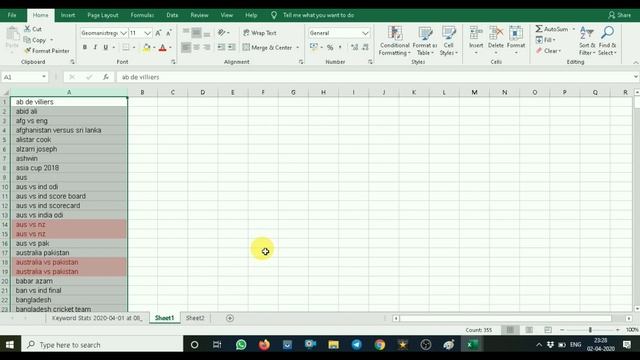Select cell containing "babar azam"

(69, 281)
